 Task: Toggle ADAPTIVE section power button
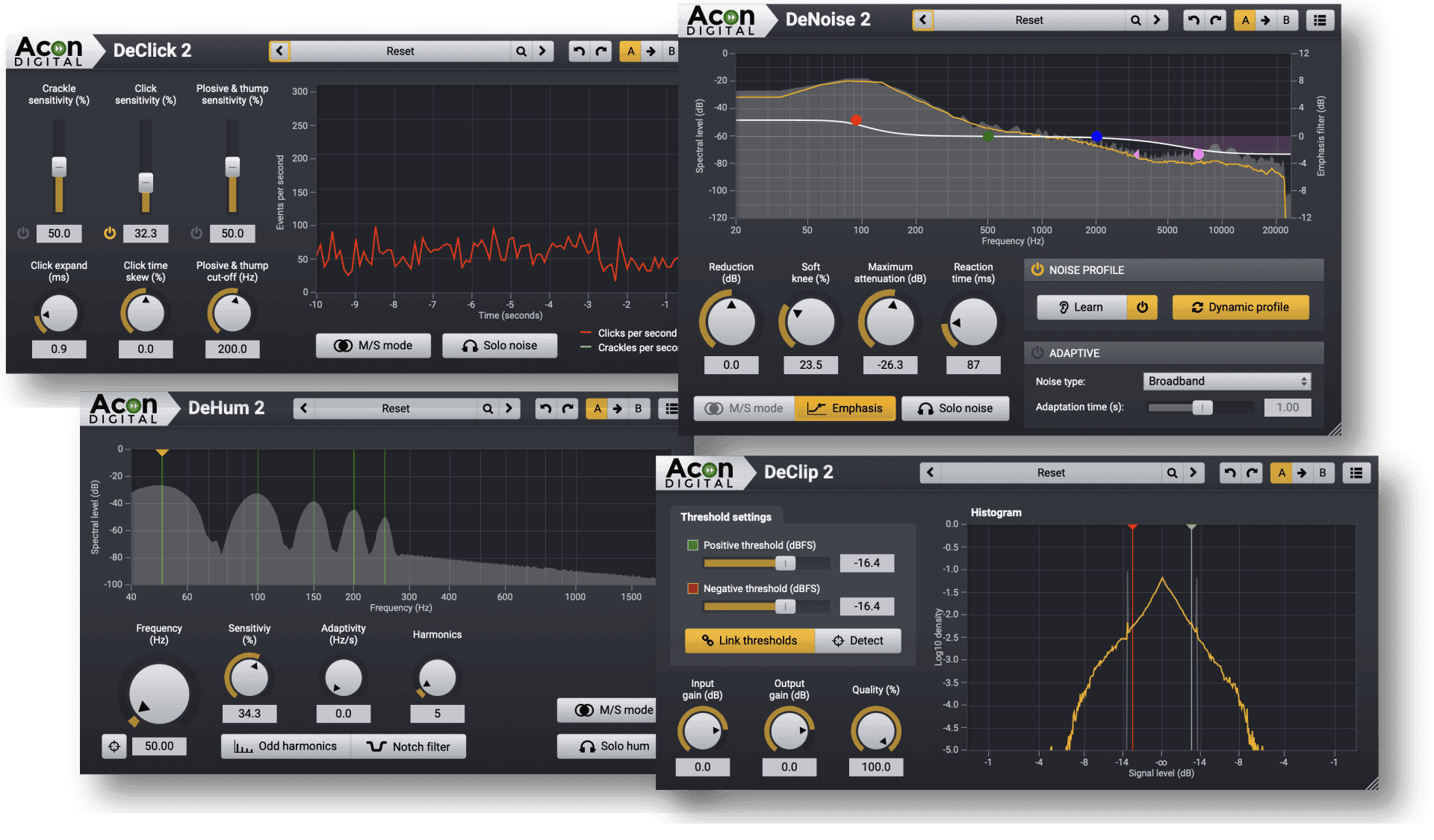pos(1037,352)
